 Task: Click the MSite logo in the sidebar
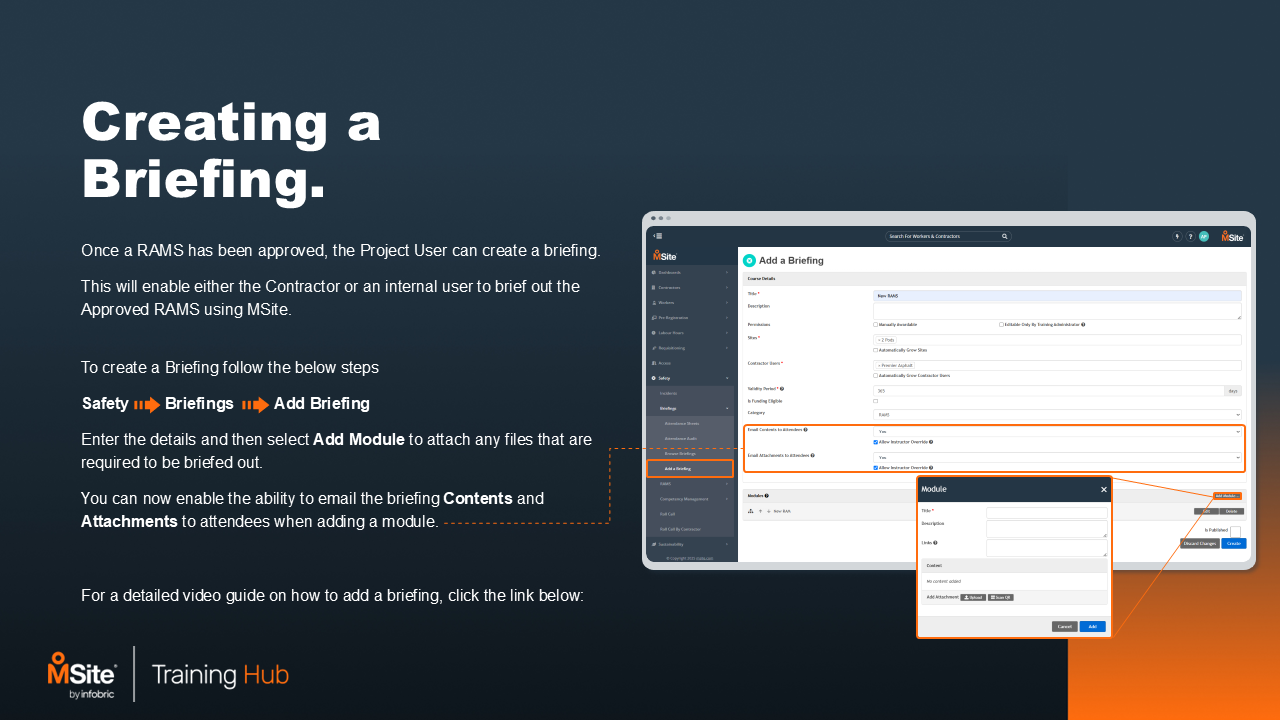coord(665,256)
